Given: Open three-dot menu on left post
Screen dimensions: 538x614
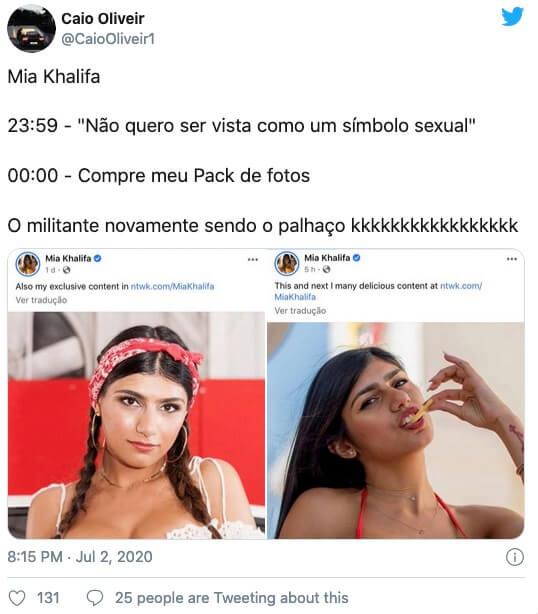Looking at the screenshot, I should [x=253, y=259].
